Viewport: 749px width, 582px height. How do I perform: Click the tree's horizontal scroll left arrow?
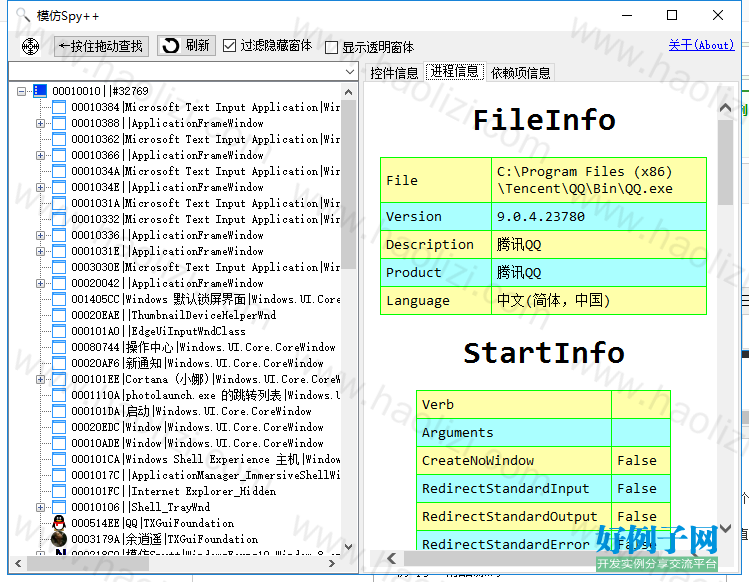click(18, 564)
